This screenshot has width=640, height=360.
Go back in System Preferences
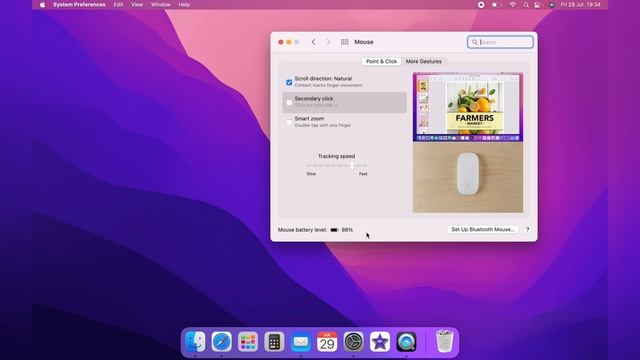tap(313, 42)
